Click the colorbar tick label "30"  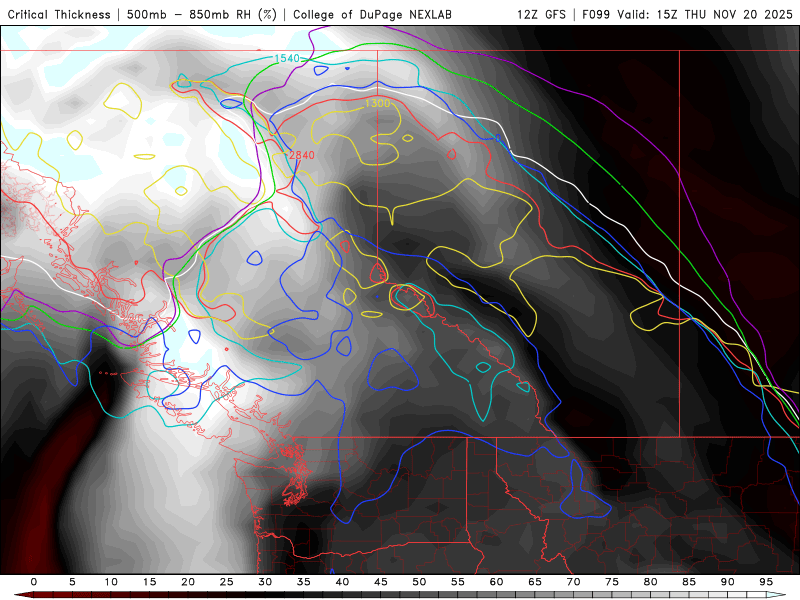(x=265, y=582)
